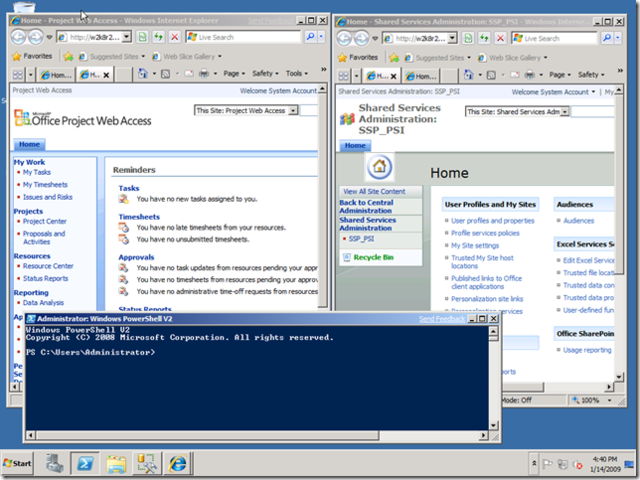Click SSP_PSI link in sidebar
The height and width of the screenshot is (480, 640).
[361, 239]
